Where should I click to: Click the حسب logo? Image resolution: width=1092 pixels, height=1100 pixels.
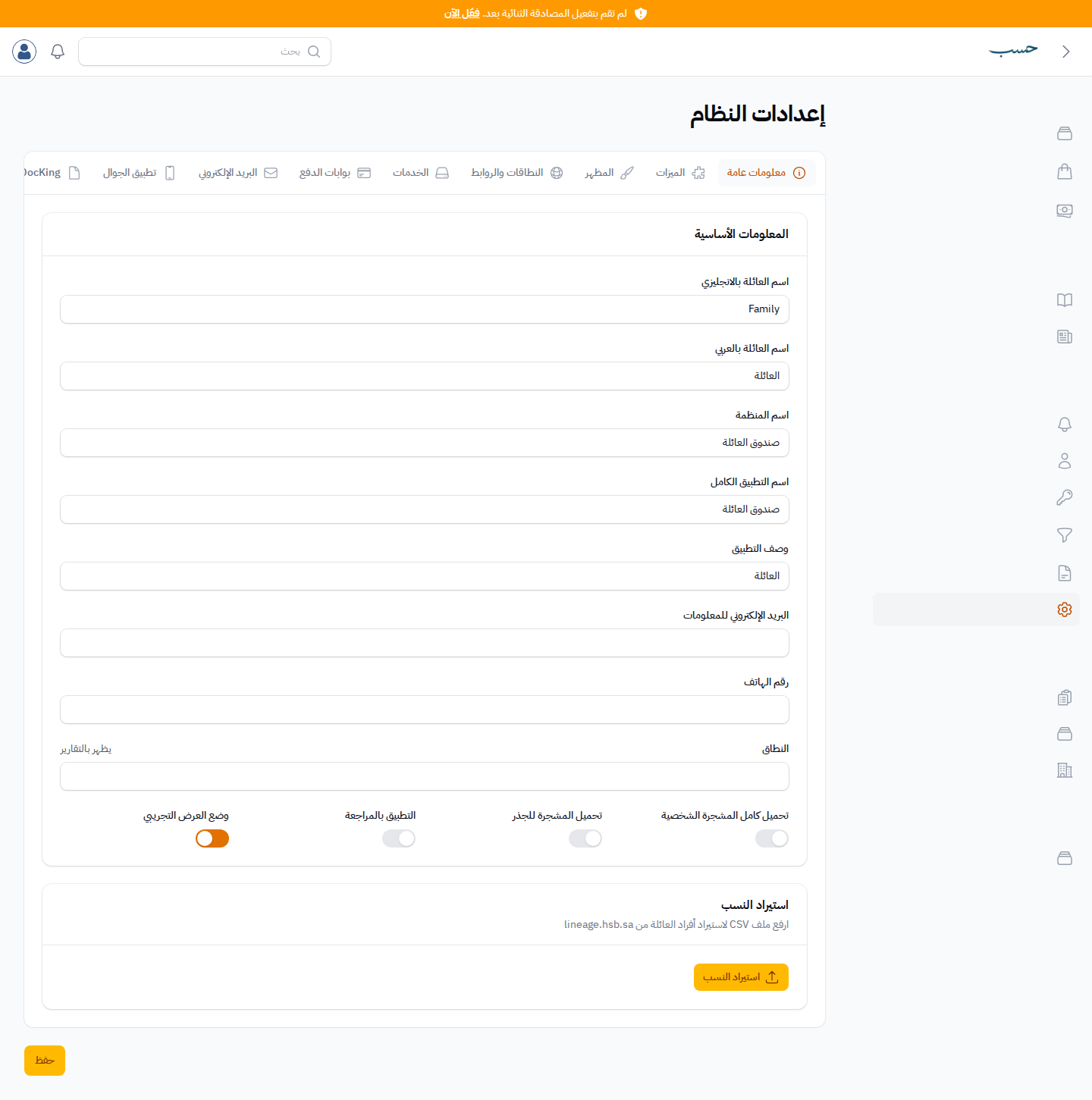tap(1013, 50)
